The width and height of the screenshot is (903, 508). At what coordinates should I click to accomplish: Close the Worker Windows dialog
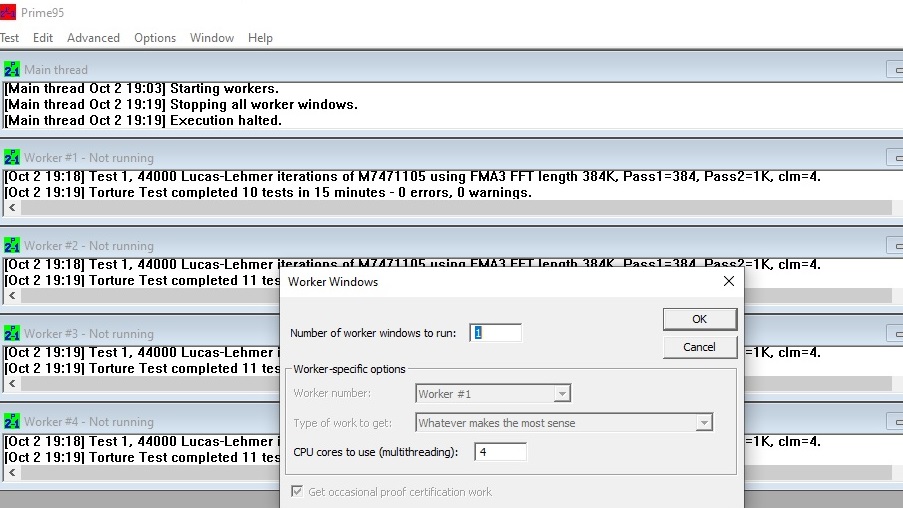(x=729, y=281)
